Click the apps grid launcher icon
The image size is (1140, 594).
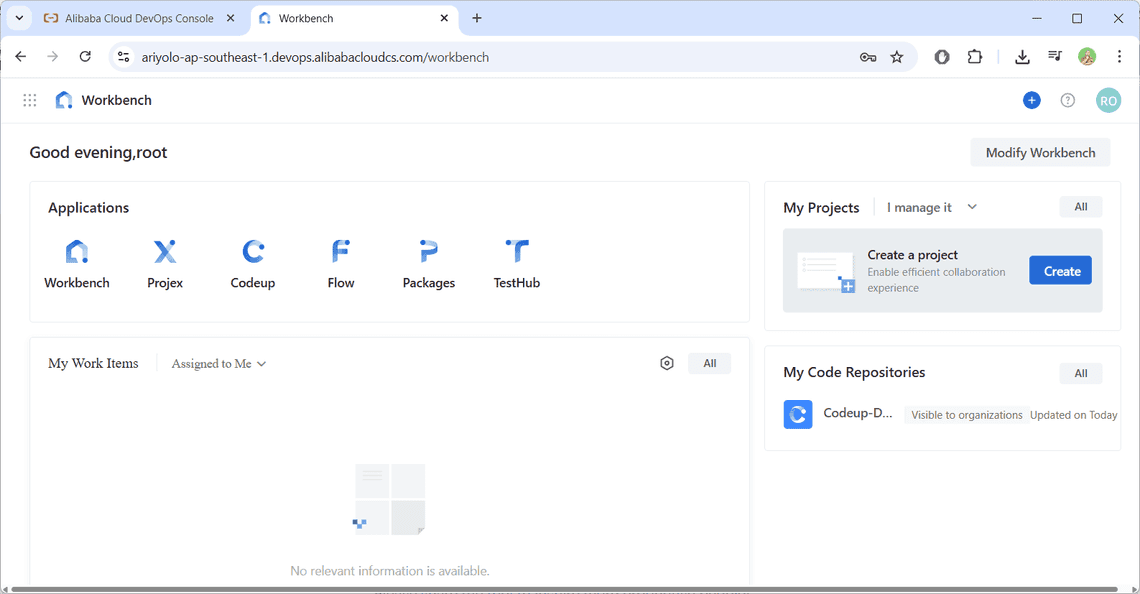[x=29, y=100]
